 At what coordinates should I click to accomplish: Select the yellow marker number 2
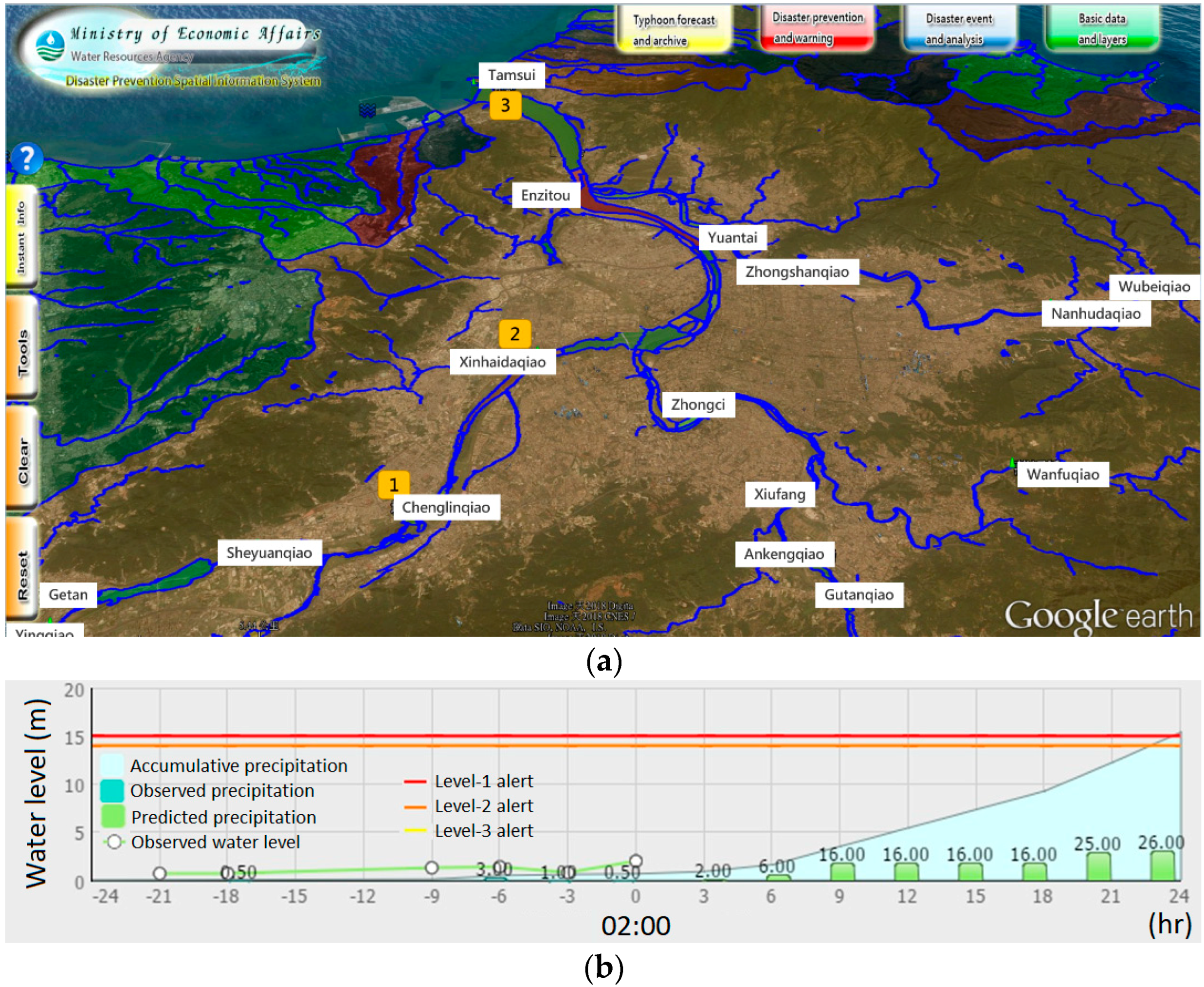[x=514, y=334]
